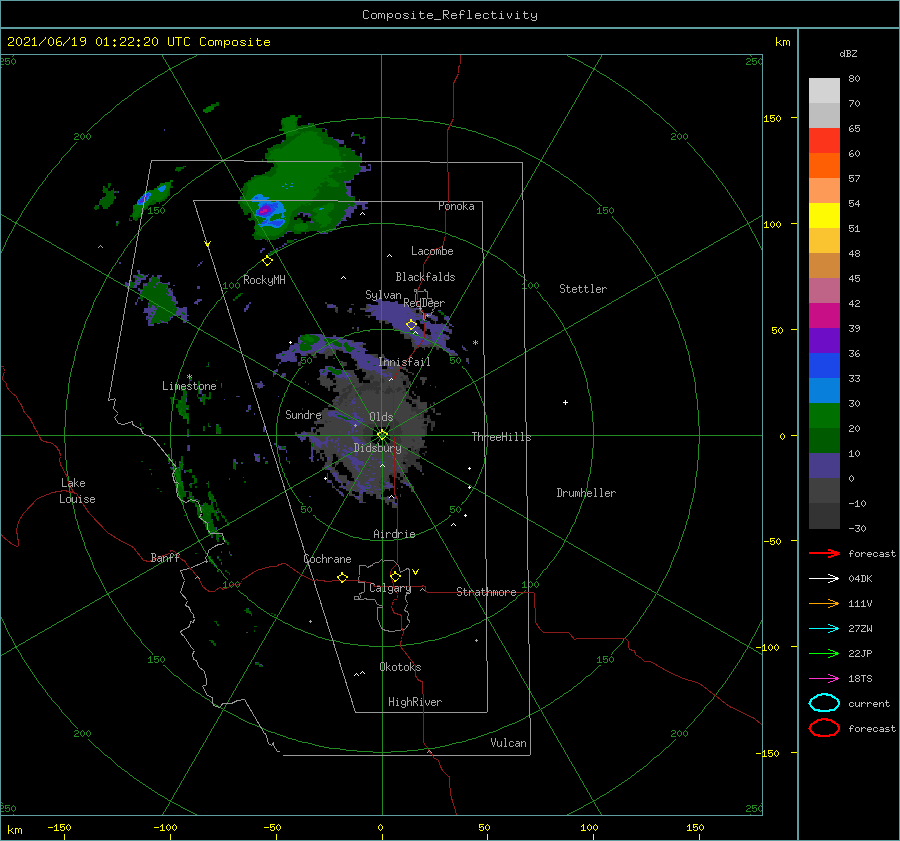Click the white 04DK arrow in legend
The width and height of the screenshot is (900, 841).
pos(824,578)
